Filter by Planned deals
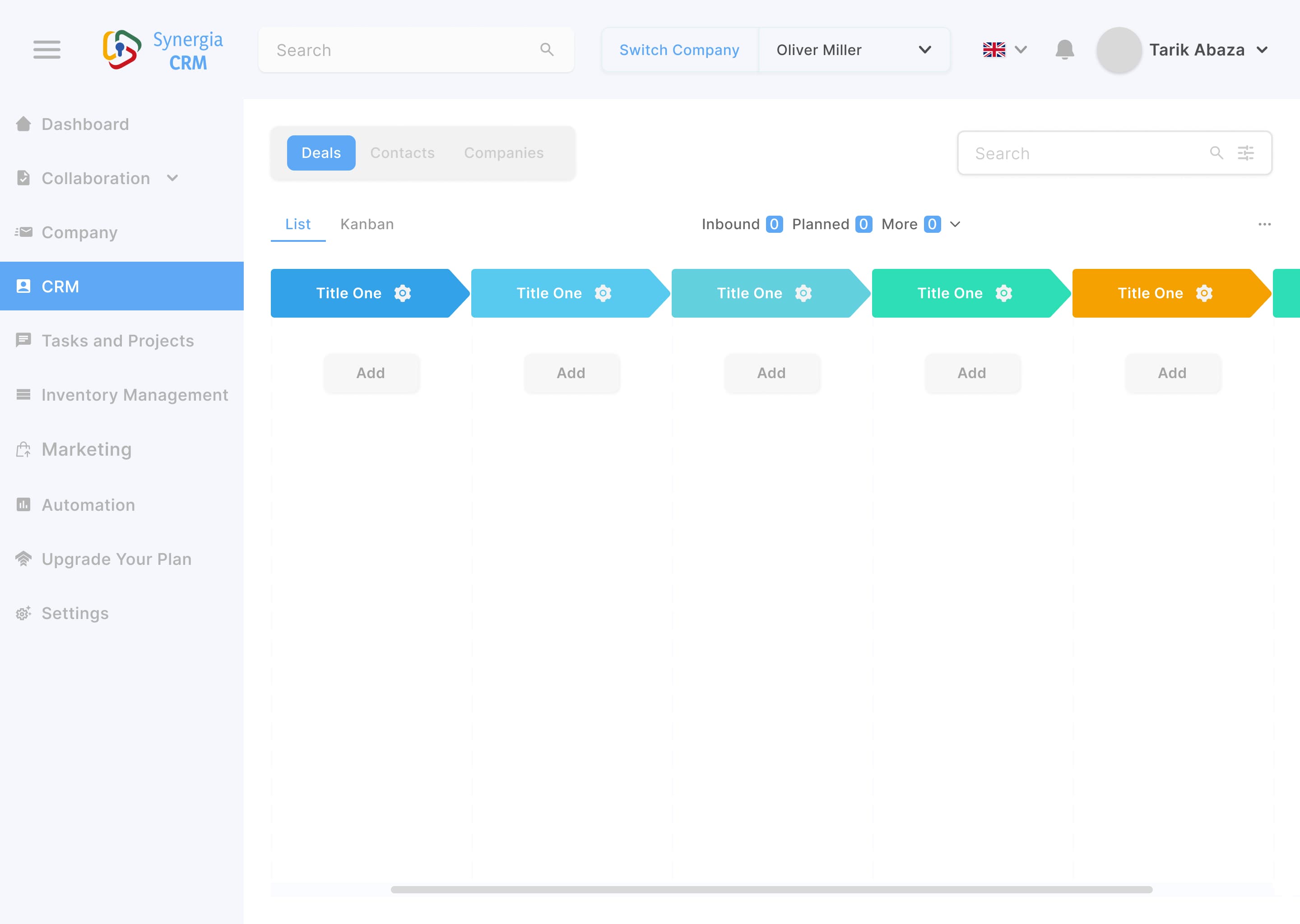The width and height of the screenshot is (1300, 924). [831, 224]
